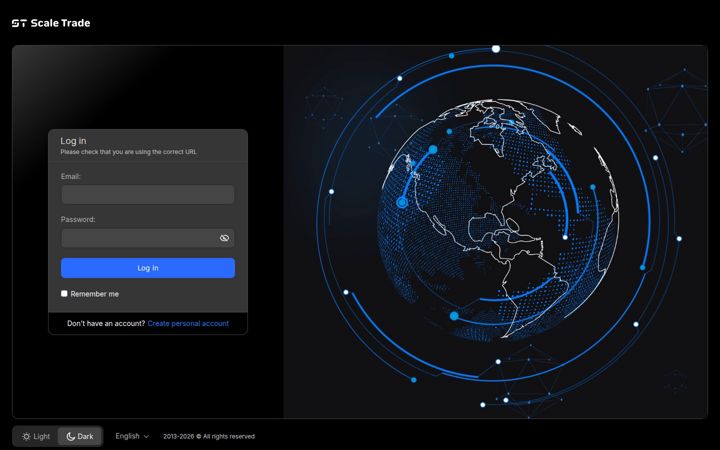The image size is (720, 450).
Task: Click the Log in form heading
Action: 73,141
